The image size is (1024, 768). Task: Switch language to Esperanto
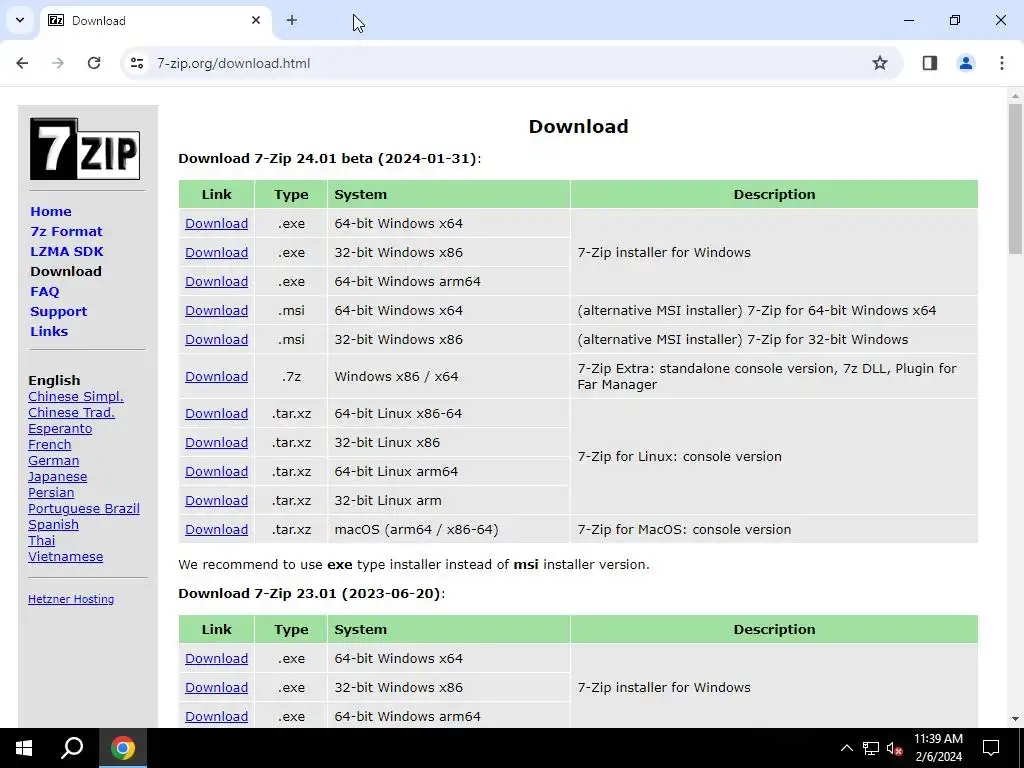coord(60,428)
